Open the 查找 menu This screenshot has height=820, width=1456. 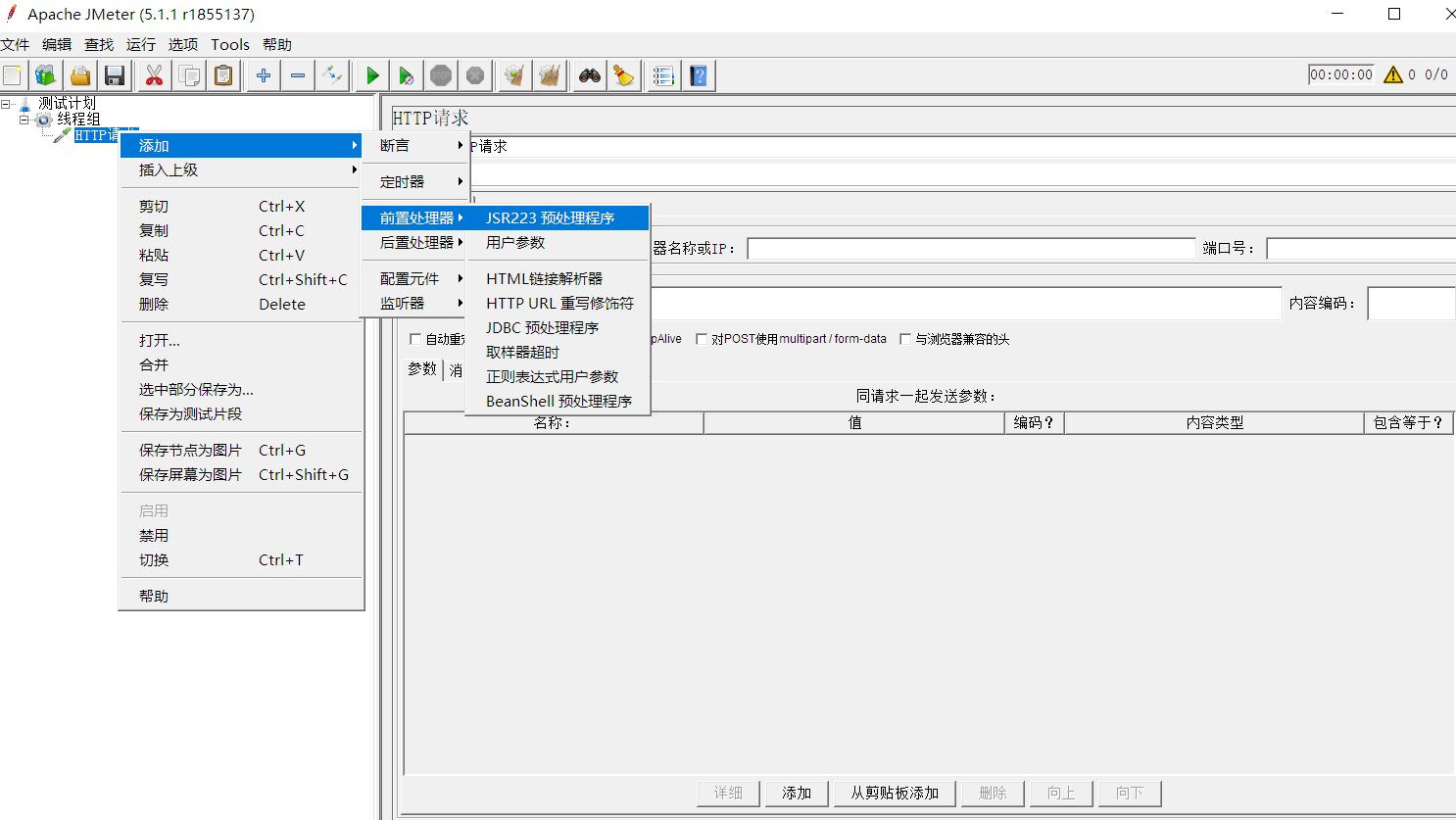click(x=99, y=44)
